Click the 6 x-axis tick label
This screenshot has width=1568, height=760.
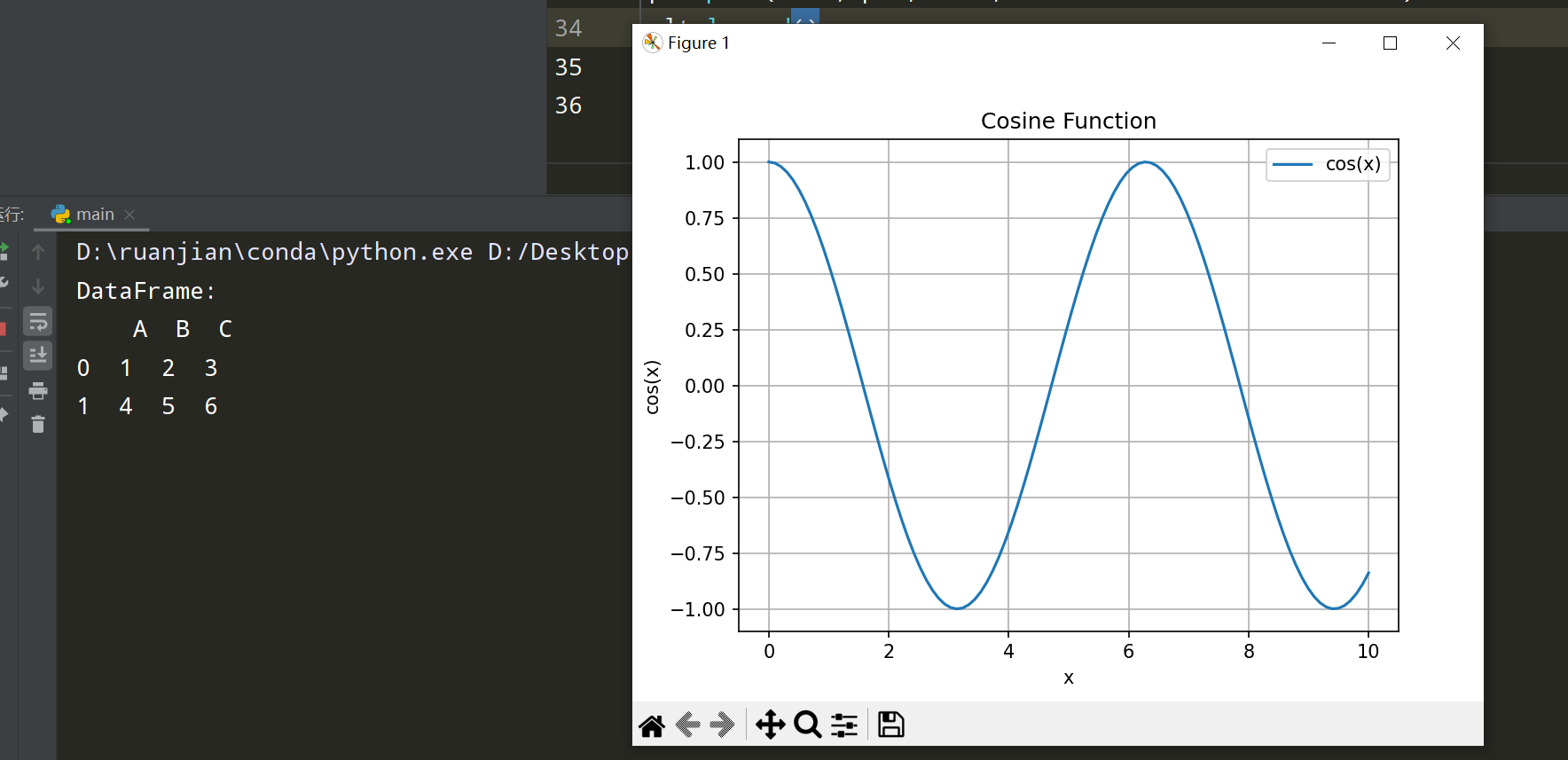click(x=1128, y=651)
